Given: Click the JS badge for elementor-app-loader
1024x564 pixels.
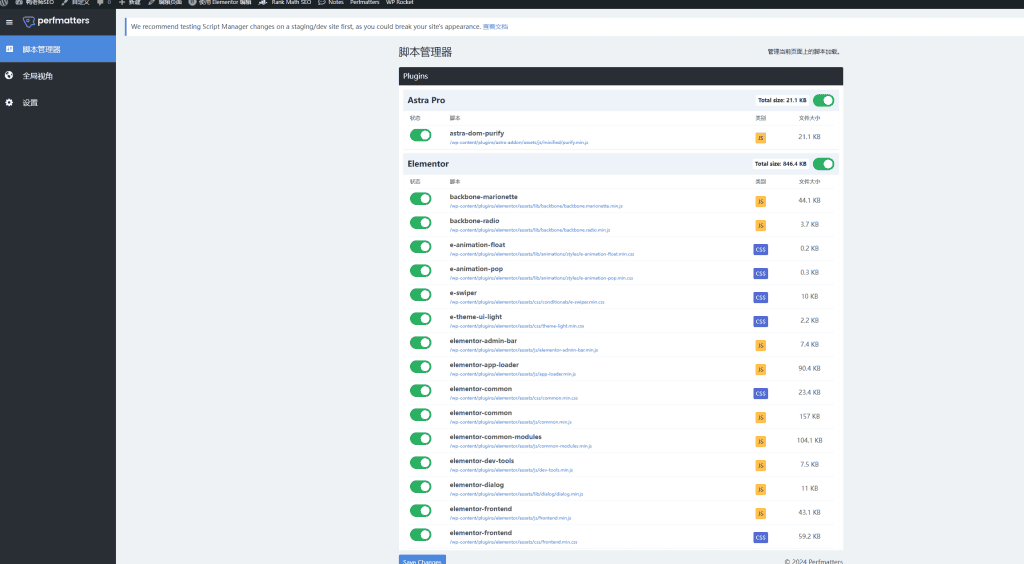Looking at the screenshot, I should [x=760, y=369].
